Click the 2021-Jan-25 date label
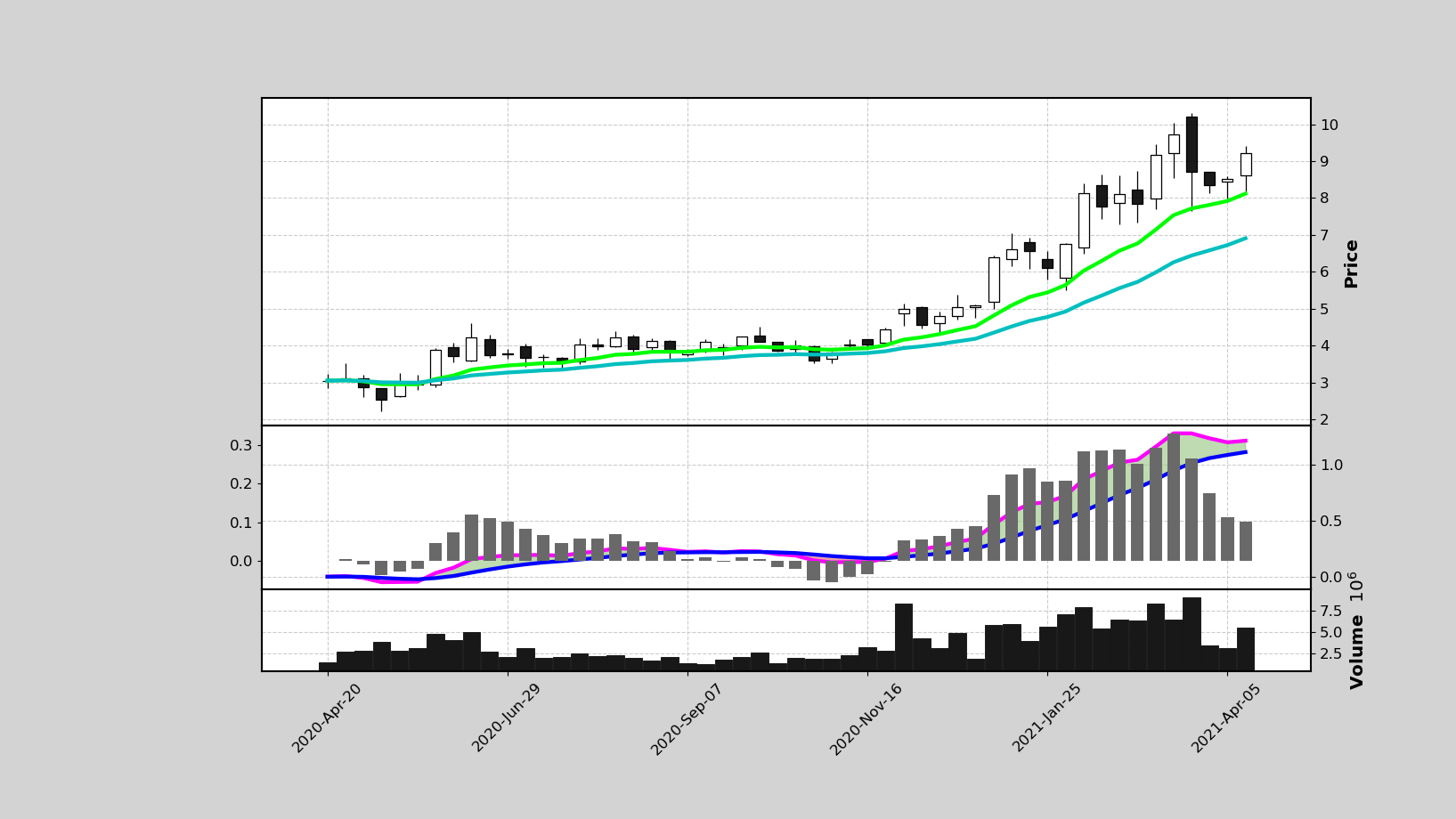 1046,718
